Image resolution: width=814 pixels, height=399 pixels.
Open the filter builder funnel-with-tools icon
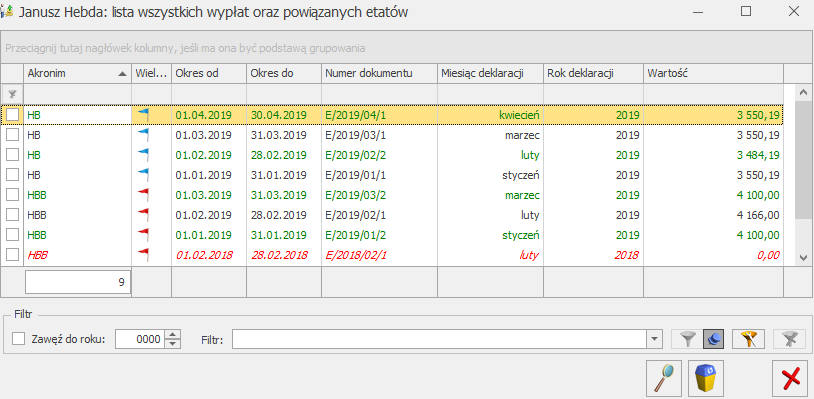click(748, 339)
